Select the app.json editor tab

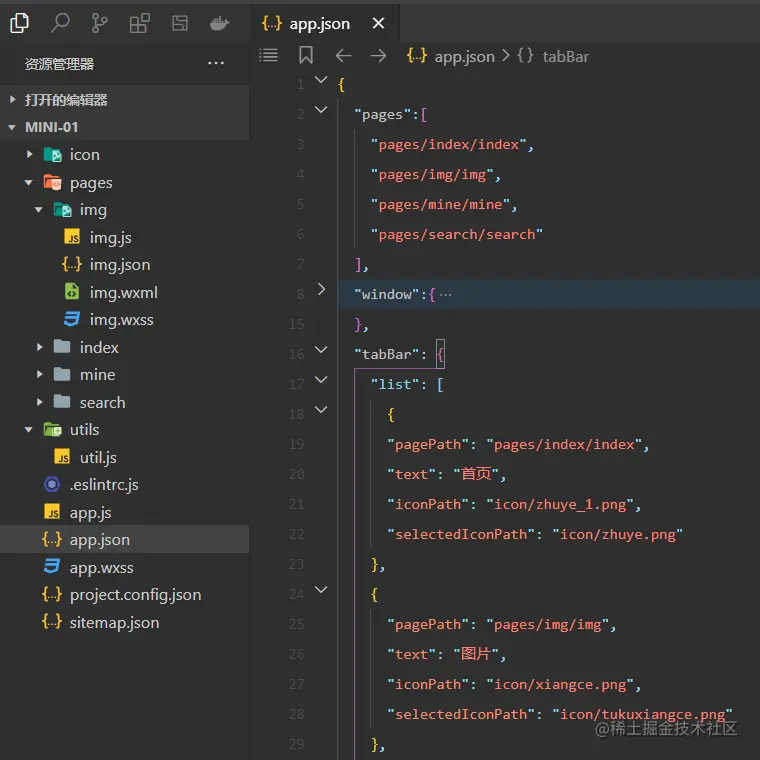324,23
